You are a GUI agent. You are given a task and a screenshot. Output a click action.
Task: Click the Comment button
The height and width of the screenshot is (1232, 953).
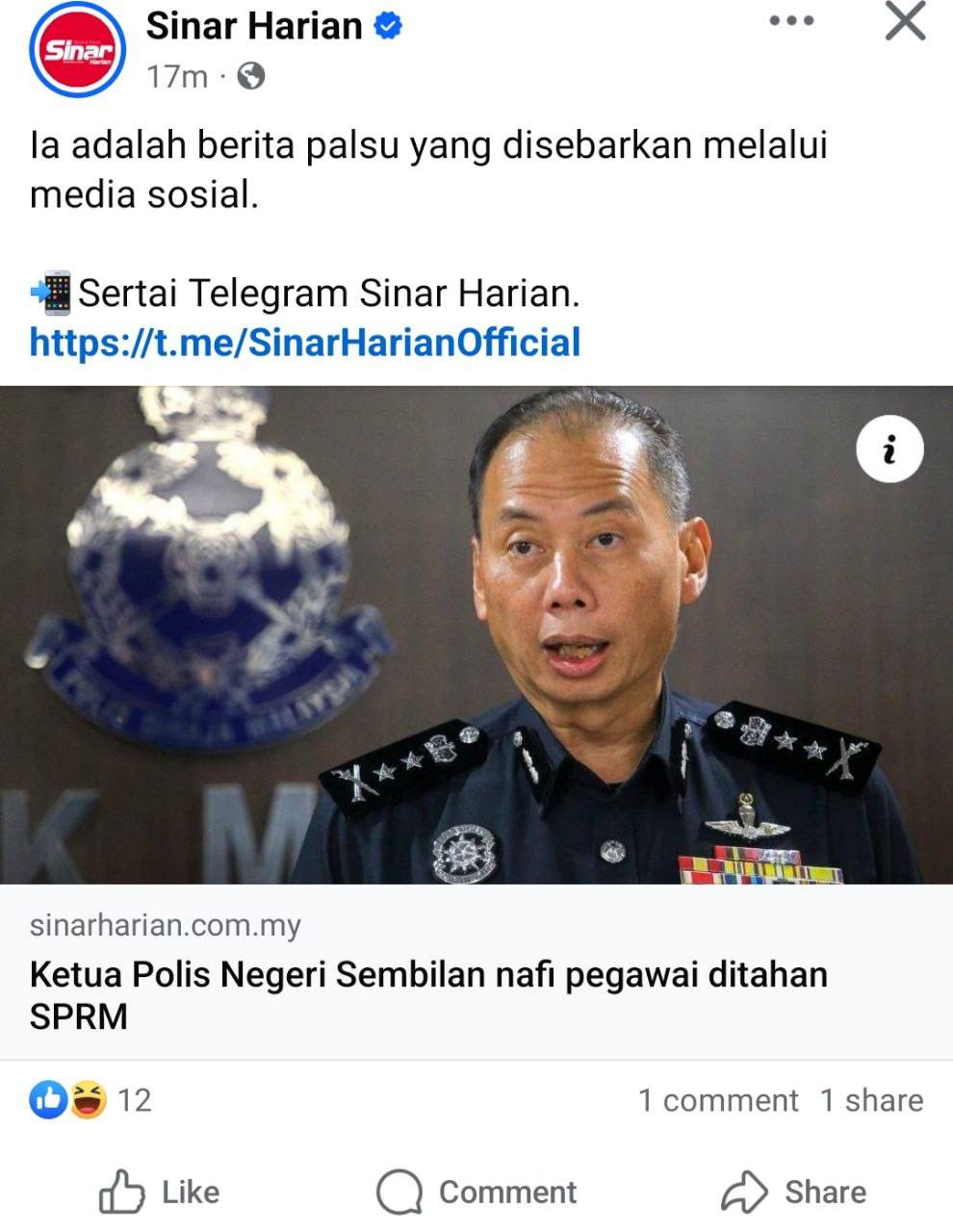476,1192
